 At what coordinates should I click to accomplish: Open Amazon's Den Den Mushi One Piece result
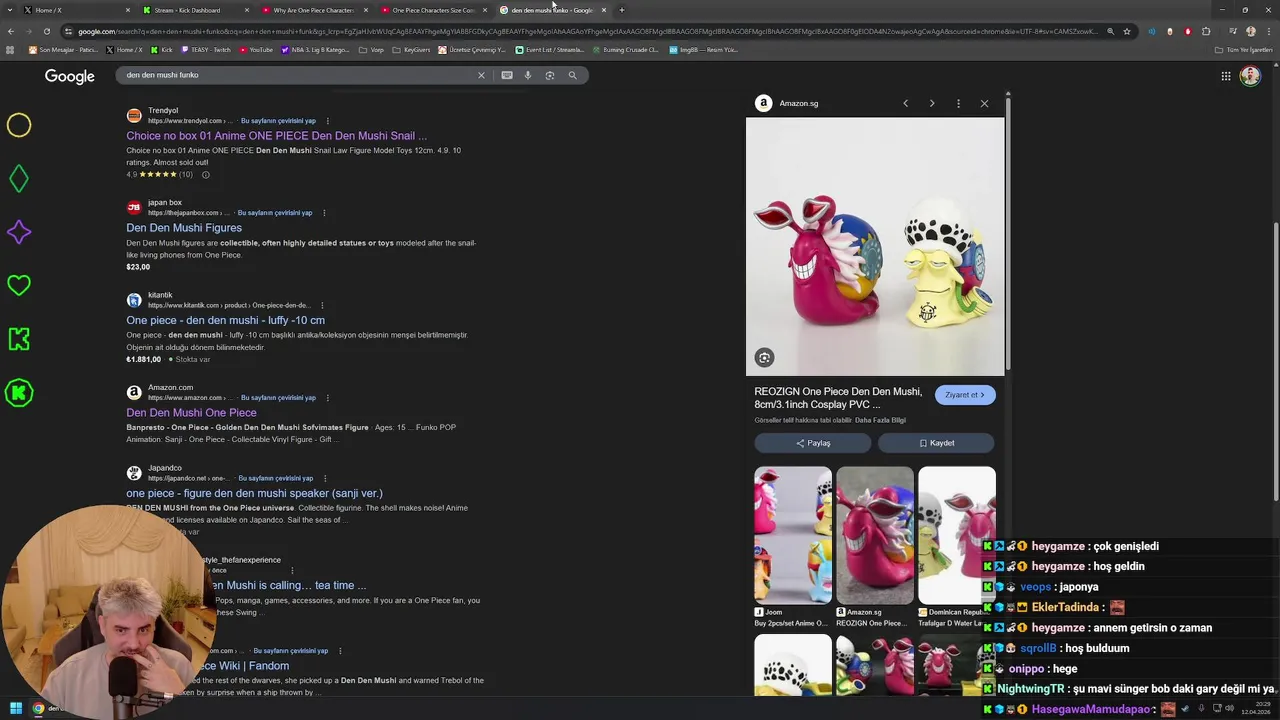pyautogui.click(x=191, y=413)
